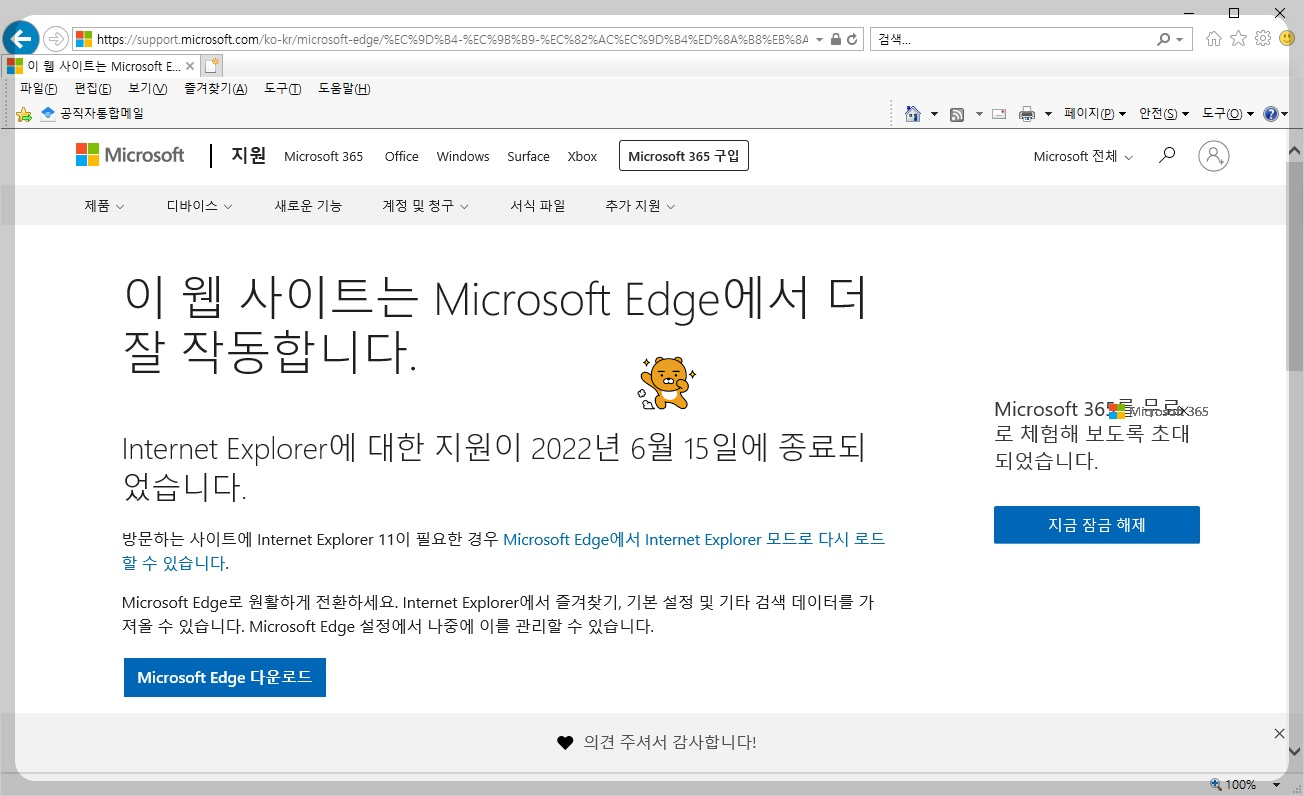1304x796 pixels.
Task: Select the '이 웹 사이트는 Microsoft E...' tab
Action: (101, 66)
